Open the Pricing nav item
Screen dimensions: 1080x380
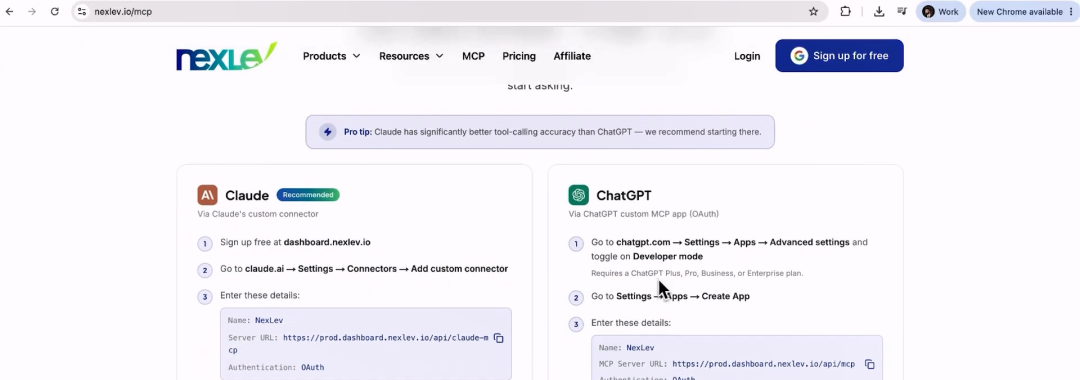point(519,56)
